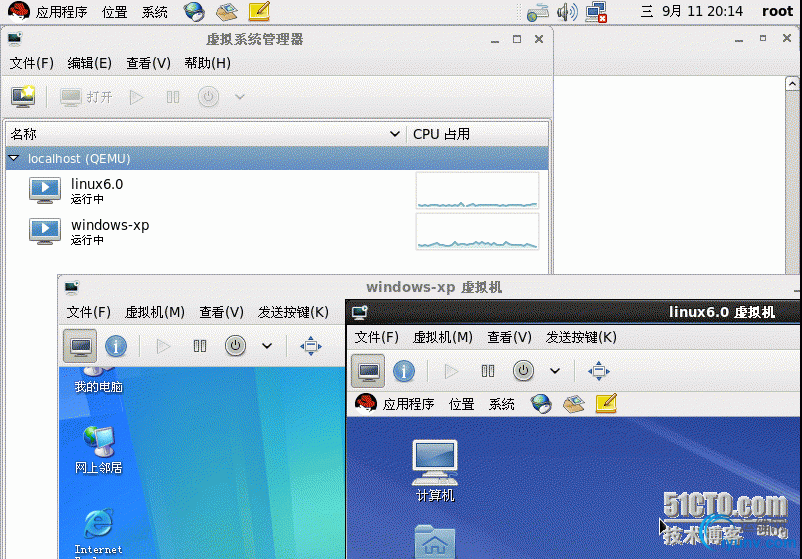Click the windows-xp CPU usage graph
The height and width of the screenshot is (559, 802).
pos(477,232)
